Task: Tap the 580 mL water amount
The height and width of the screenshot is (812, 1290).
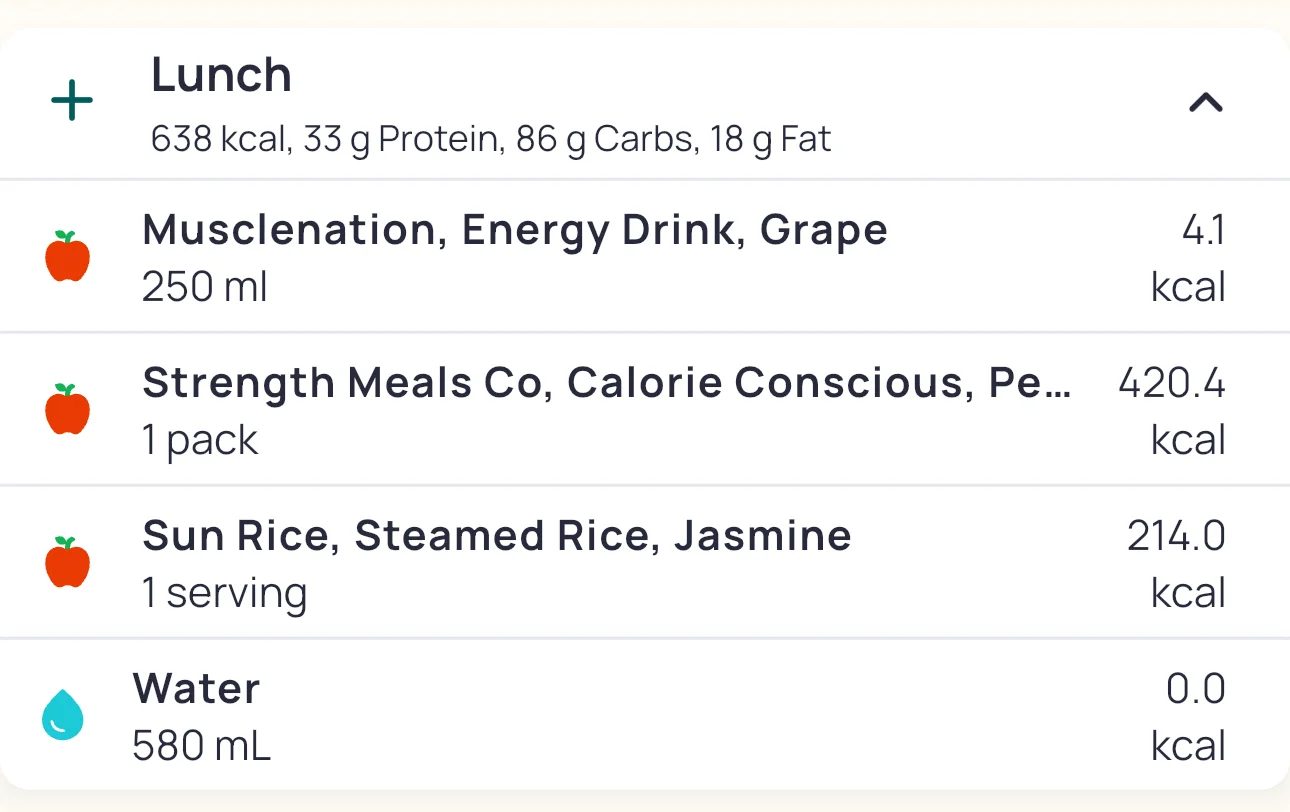Action: (201, 746)
